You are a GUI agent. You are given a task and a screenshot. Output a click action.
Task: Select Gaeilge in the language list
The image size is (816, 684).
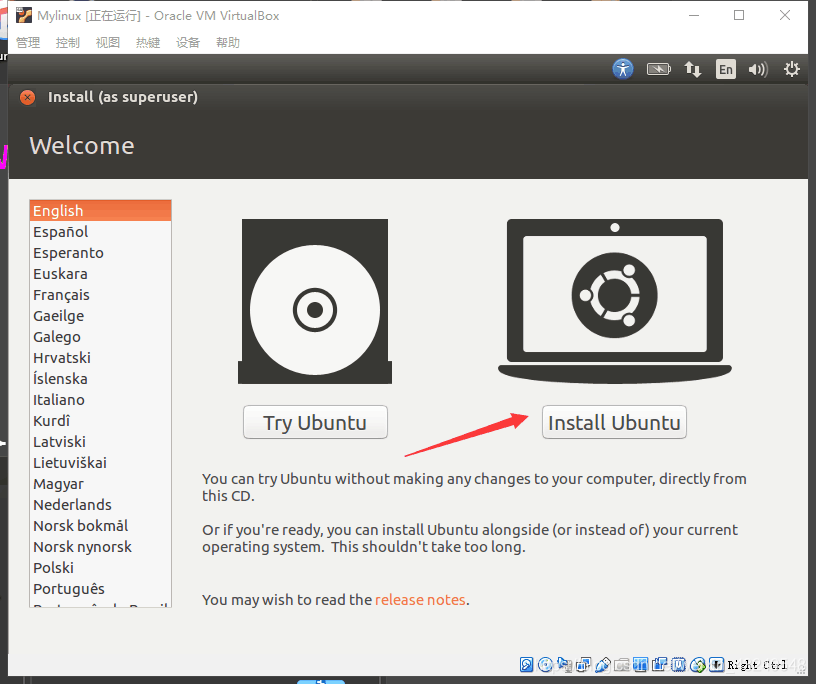click(100, 316)
